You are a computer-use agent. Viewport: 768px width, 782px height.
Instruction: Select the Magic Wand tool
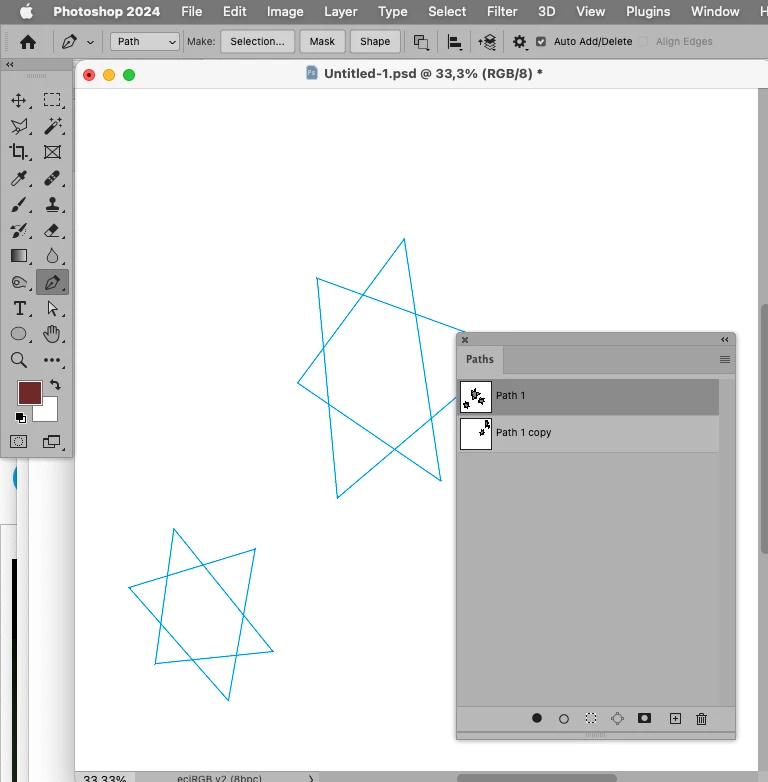pos(52,126)
